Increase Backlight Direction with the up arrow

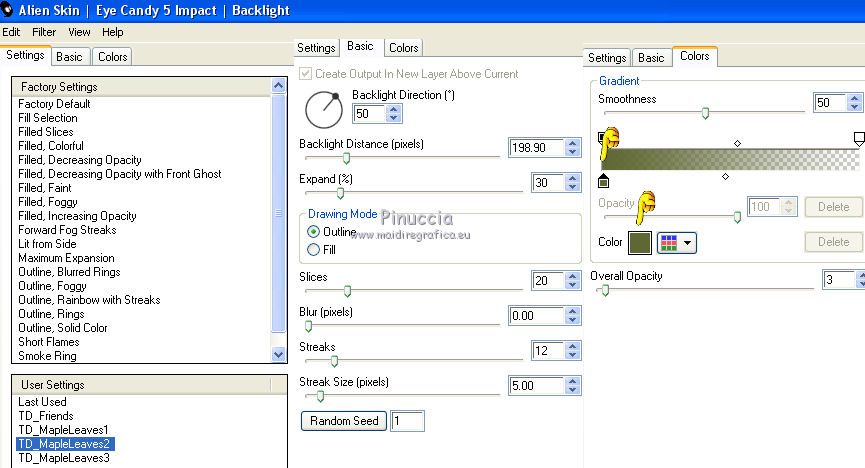[393, 109]
